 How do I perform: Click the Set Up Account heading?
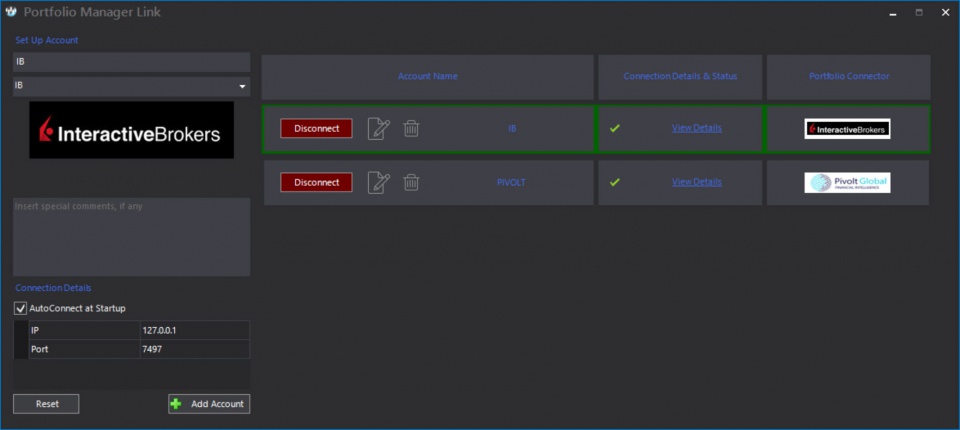(47, 40)
